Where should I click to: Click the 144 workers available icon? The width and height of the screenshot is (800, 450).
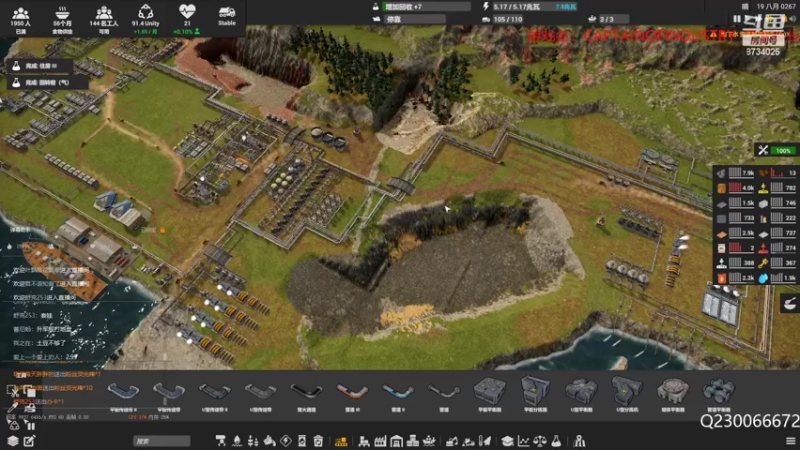[x=104, y=20]
